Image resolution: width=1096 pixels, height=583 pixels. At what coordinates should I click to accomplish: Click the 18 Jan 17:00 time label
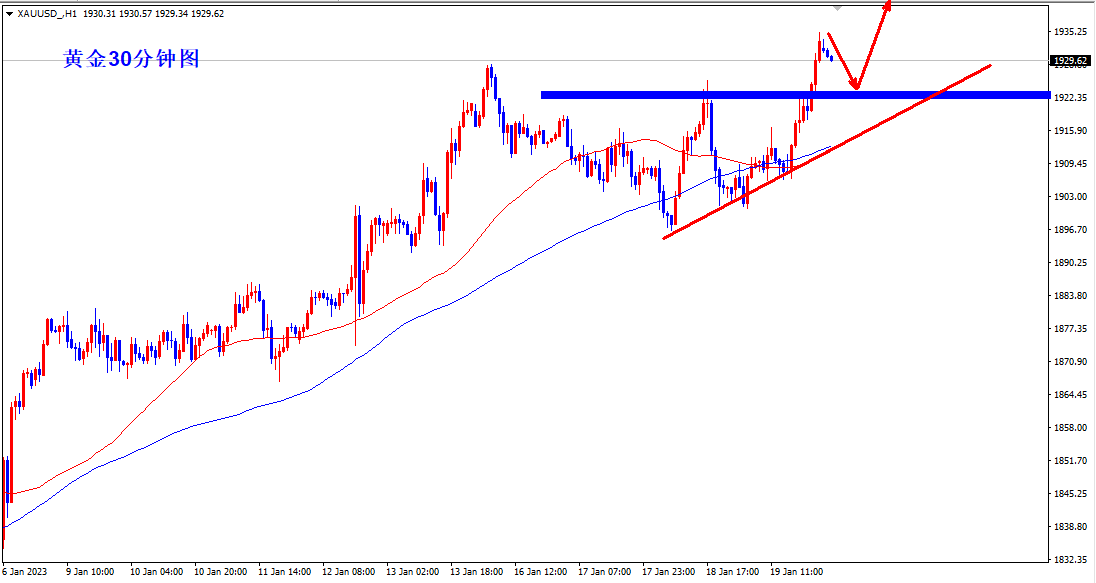pos(733,572)
